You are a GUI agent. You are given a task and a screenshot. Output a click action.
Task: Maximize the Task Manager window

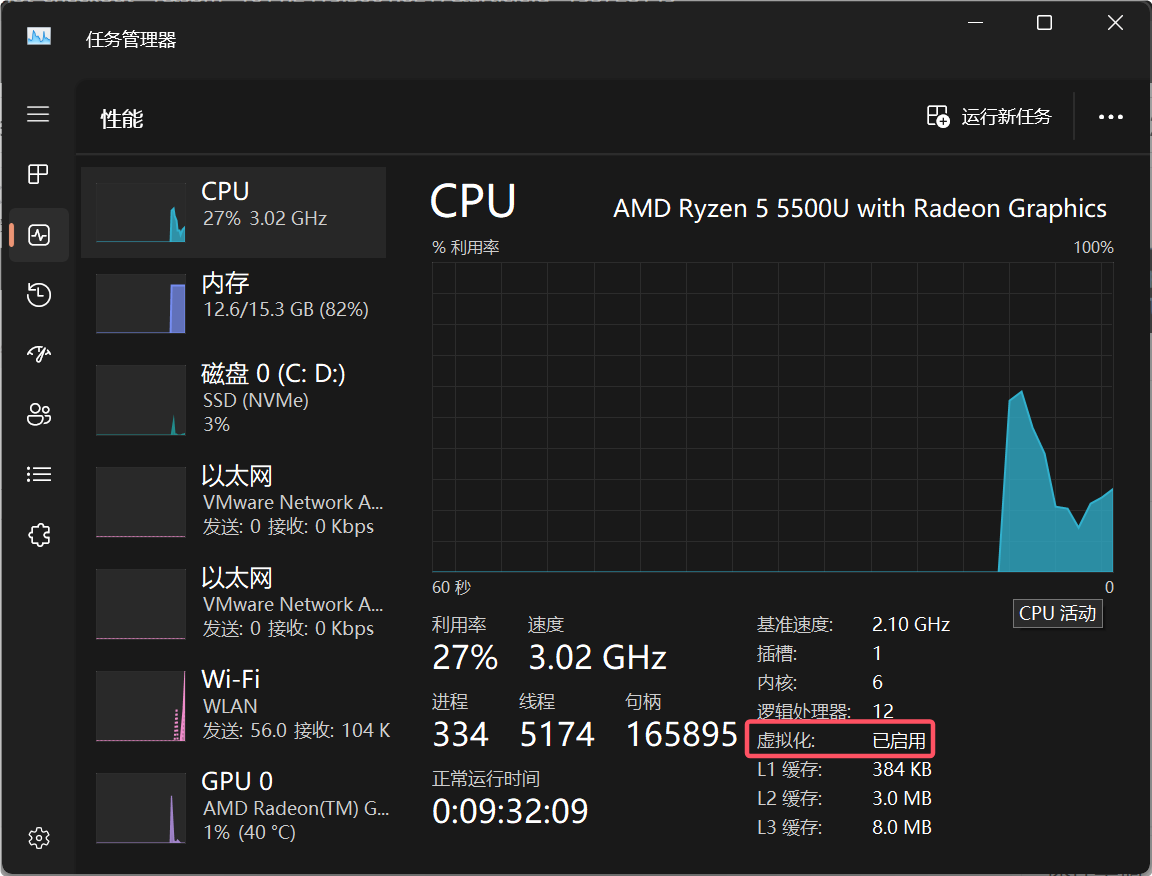pyautogui.click(x=1044, y=23)
